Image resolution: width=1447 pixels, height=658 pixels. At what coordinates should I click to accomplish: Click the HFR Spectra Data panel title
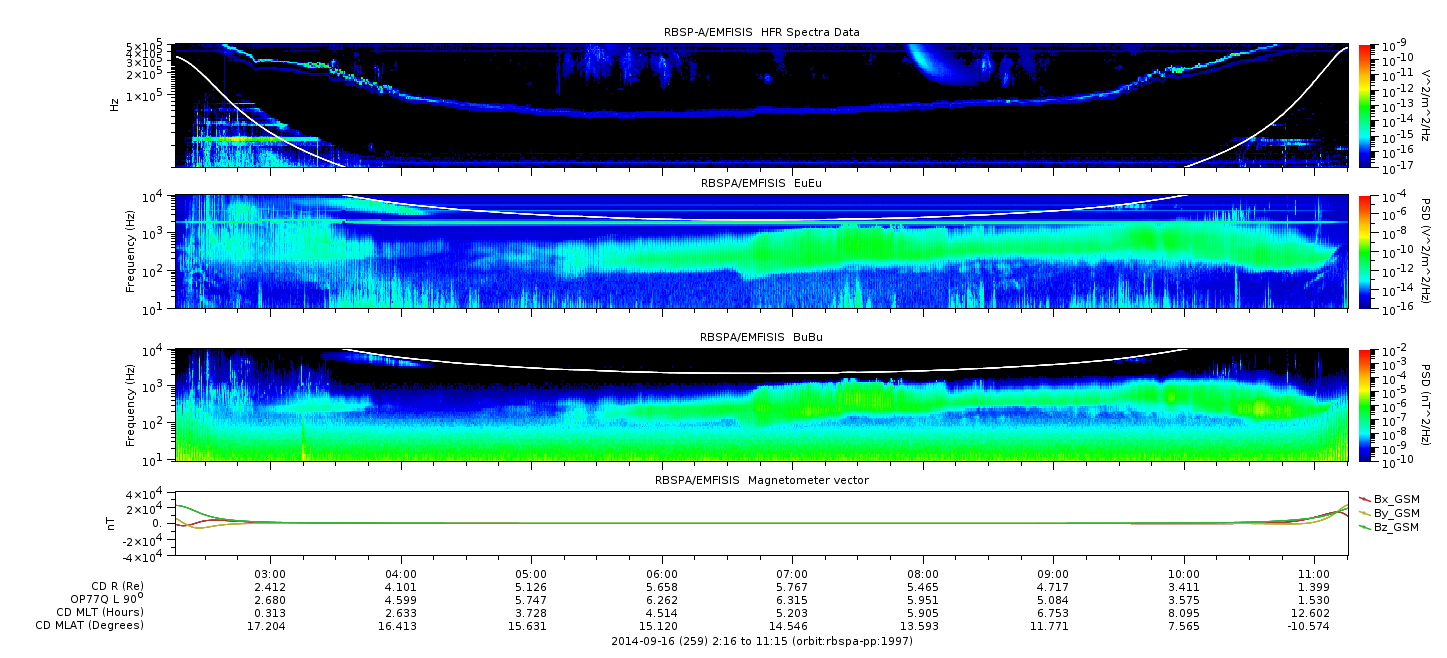point(761,33)
